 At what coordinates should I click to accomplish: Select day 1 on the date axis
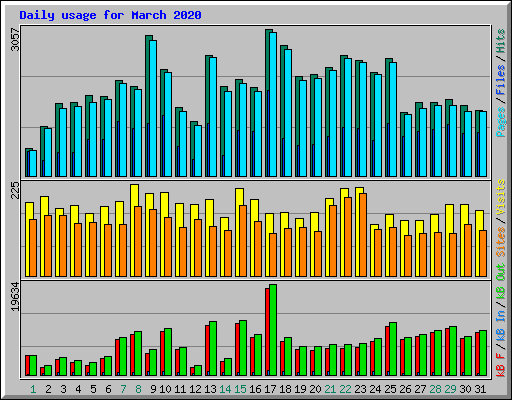click(x=33, y=389)
